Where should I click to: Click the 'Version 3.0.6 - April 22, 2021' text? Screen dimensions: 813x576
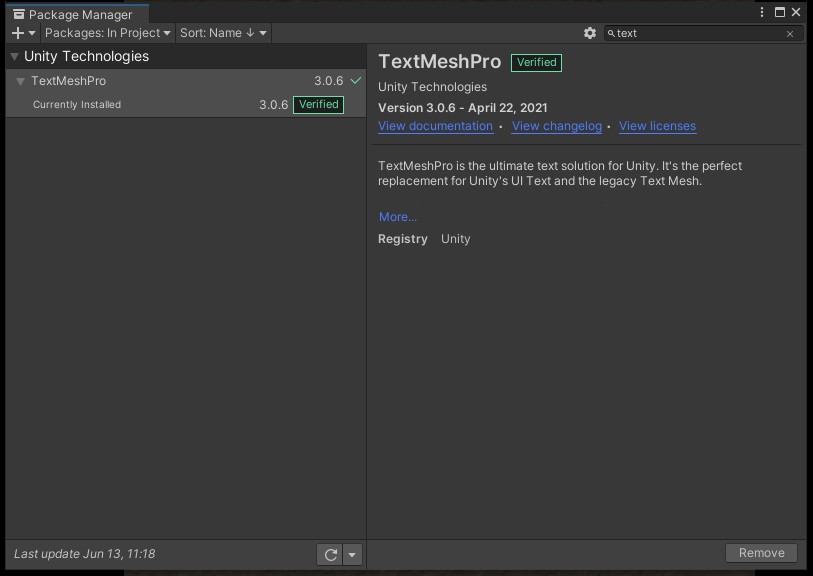click(462, 108)
